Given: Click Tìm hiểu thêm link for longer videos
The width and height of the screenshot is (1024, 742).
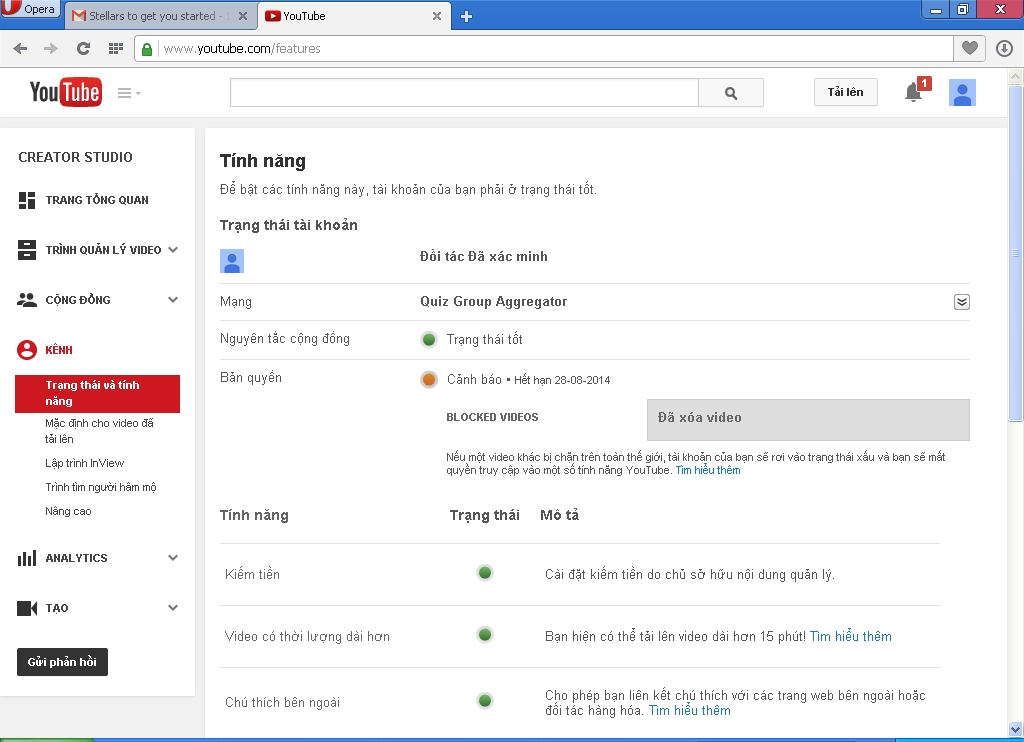Looking at the screenshot, I should (850, 636).
